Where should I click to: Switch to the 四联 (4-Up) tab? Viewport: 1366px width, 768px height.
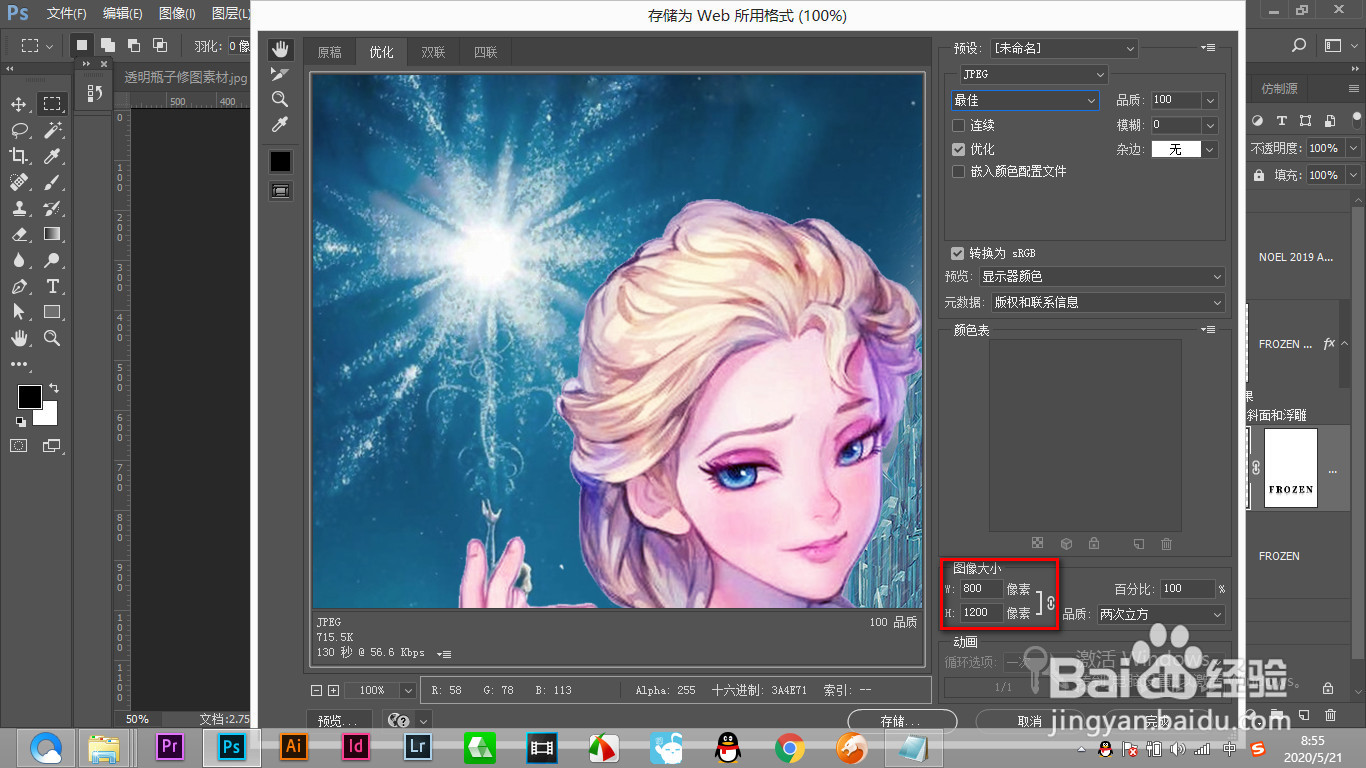click(x=486, y=53)
